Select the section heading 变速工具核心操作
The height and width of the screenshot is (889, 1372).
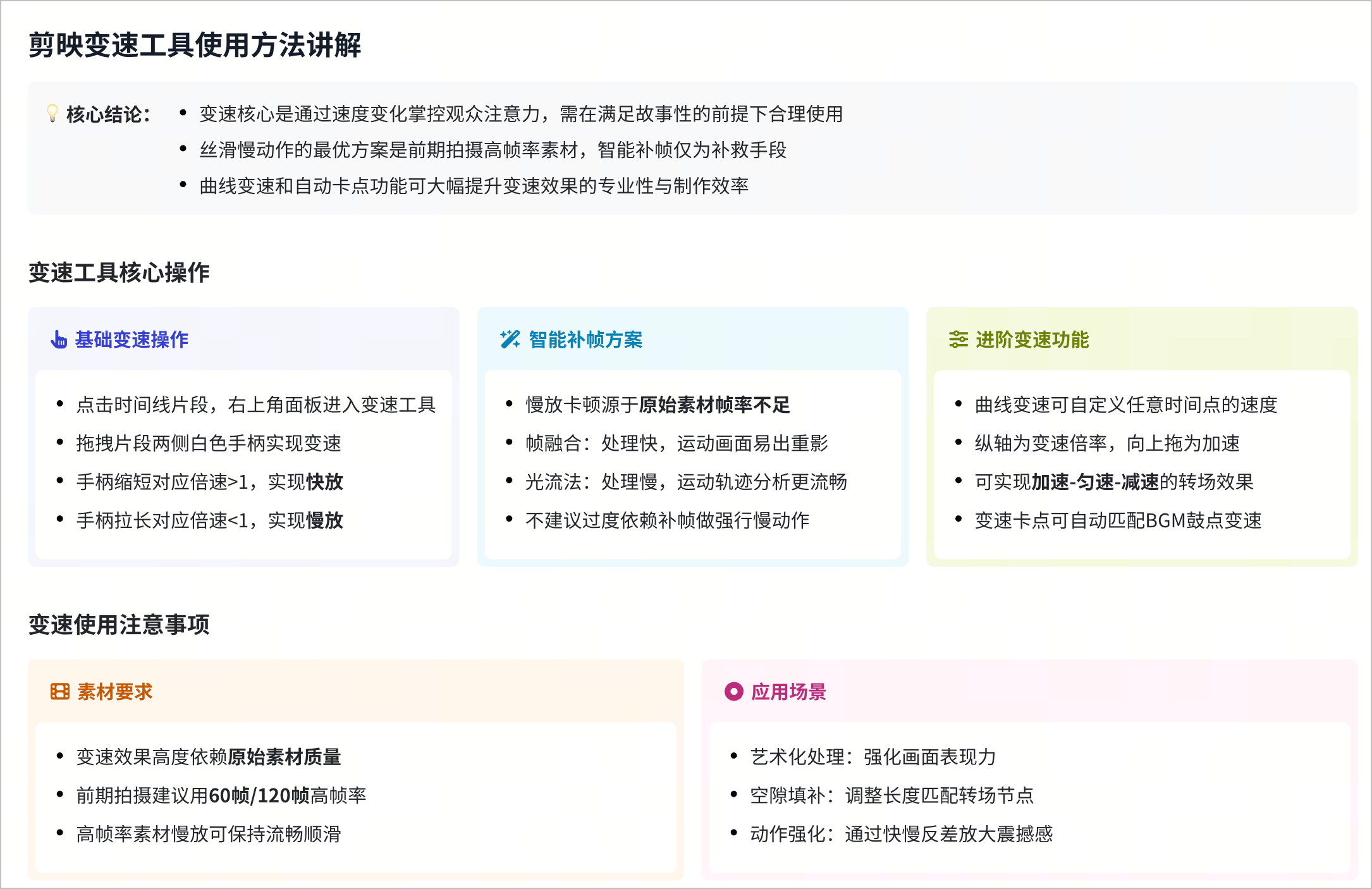pos(119,273)
